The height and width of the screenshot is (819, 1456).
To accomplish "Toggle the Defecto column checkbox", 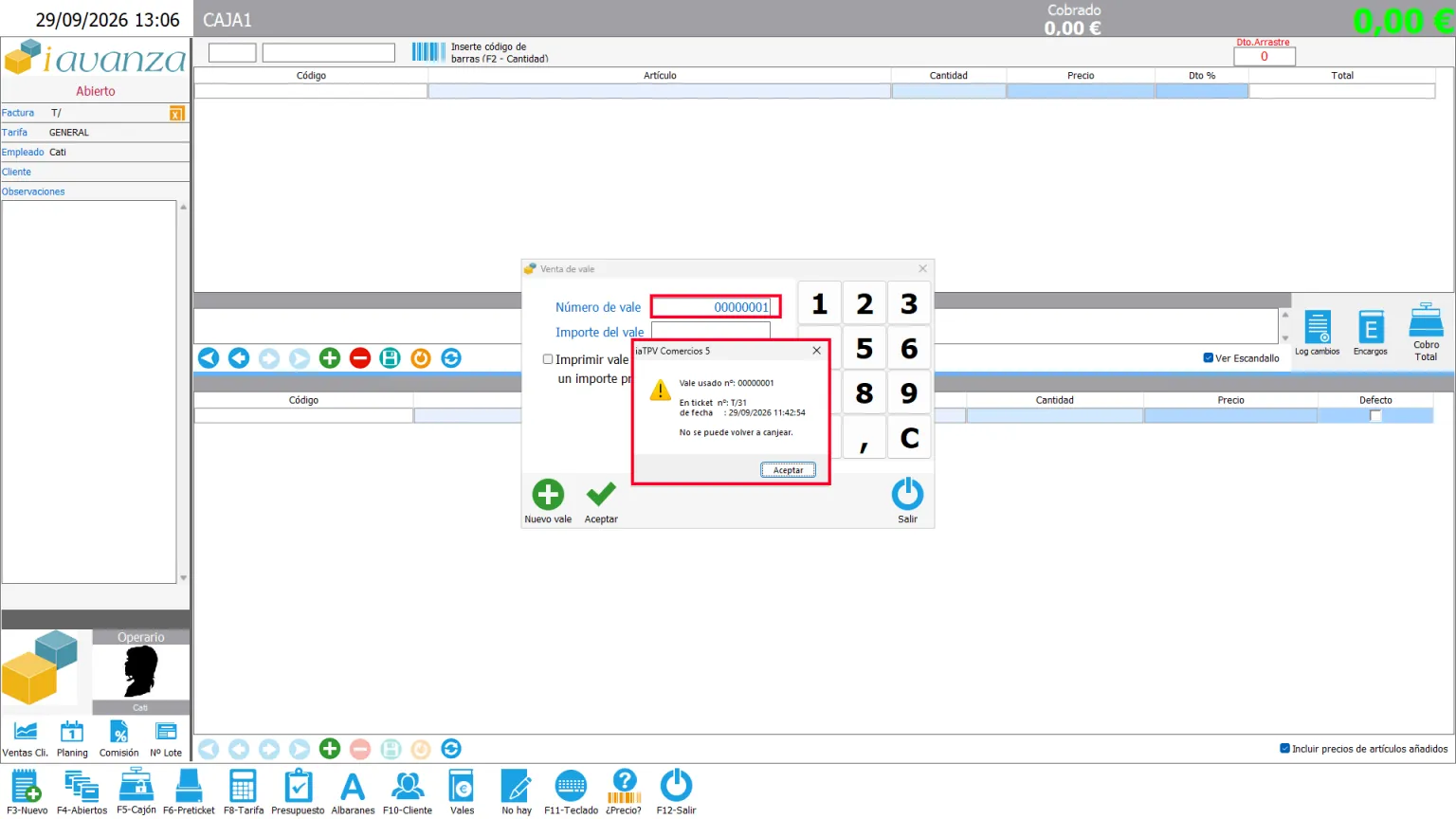I will click(x=1375, y=415).
